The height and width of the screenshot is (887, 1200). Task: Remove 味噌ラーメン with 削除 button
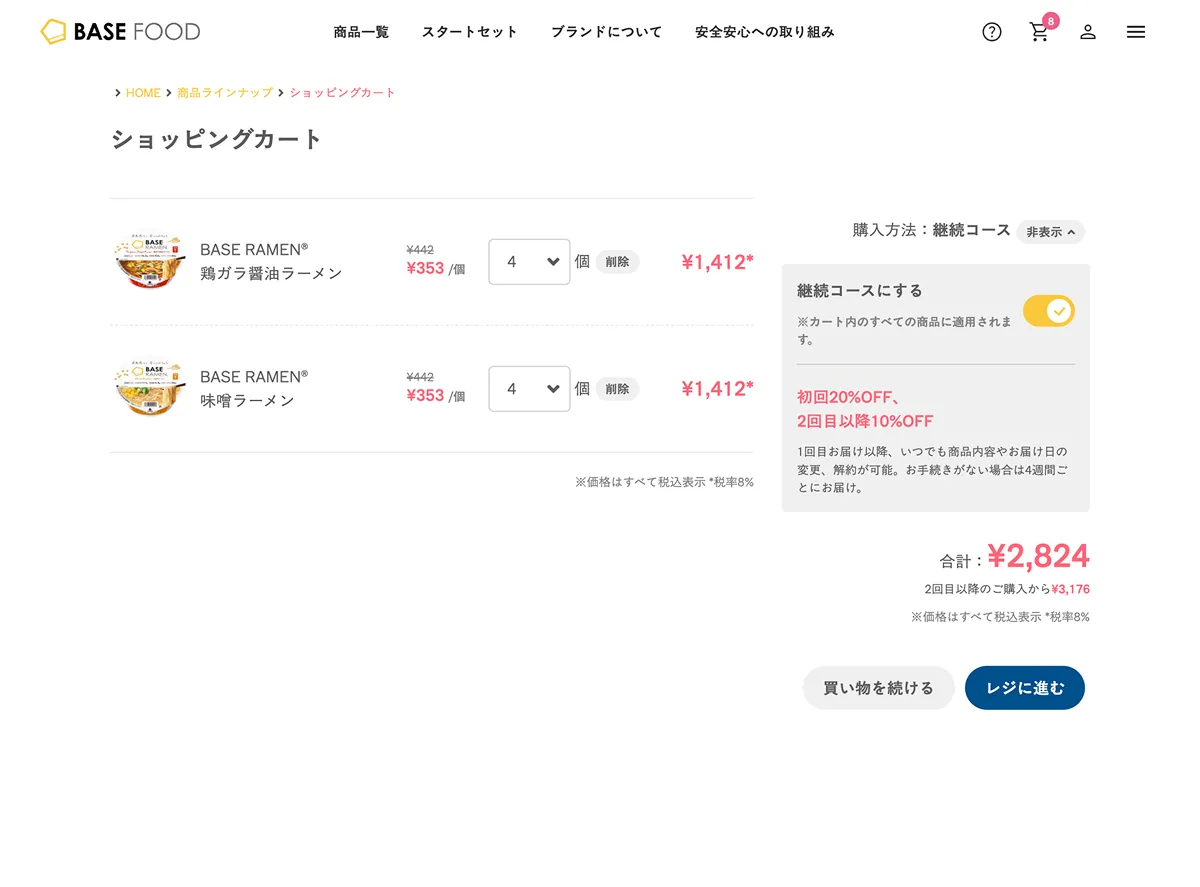tap(617, 389)
